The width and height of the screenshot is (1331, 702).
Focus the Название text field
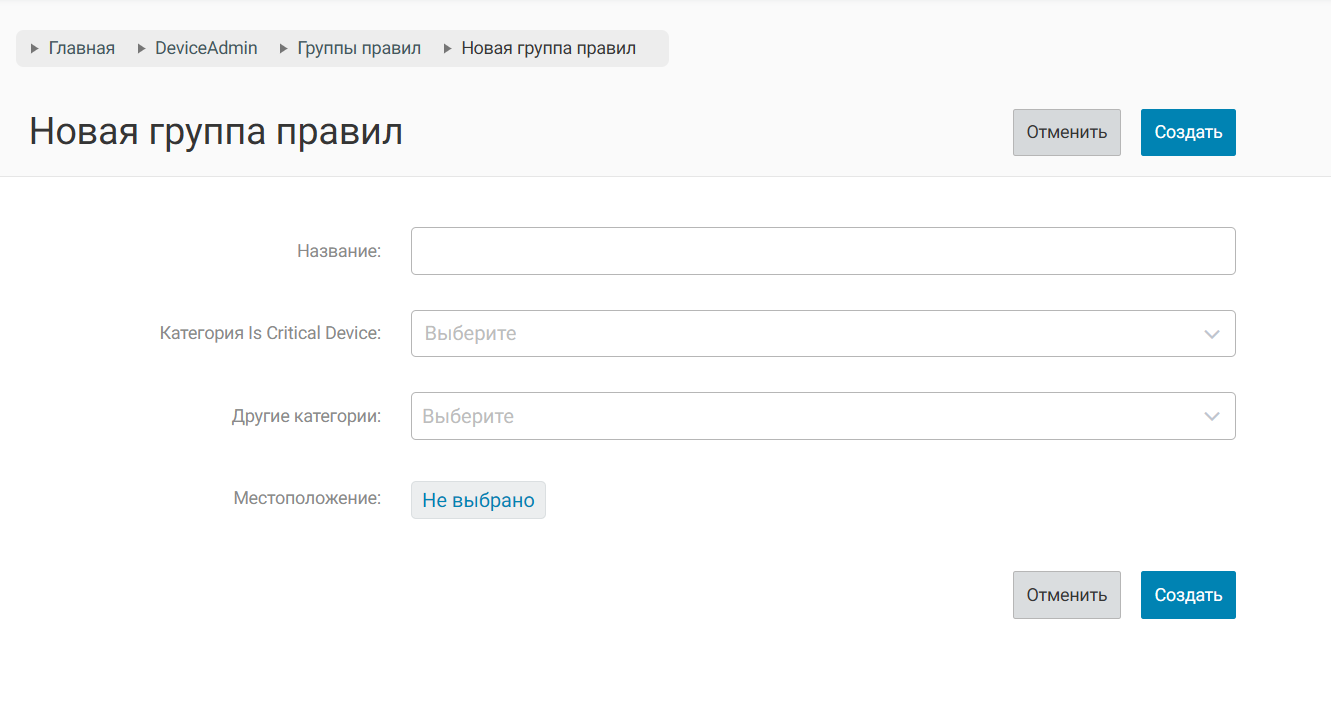click(x=822, y=251)
